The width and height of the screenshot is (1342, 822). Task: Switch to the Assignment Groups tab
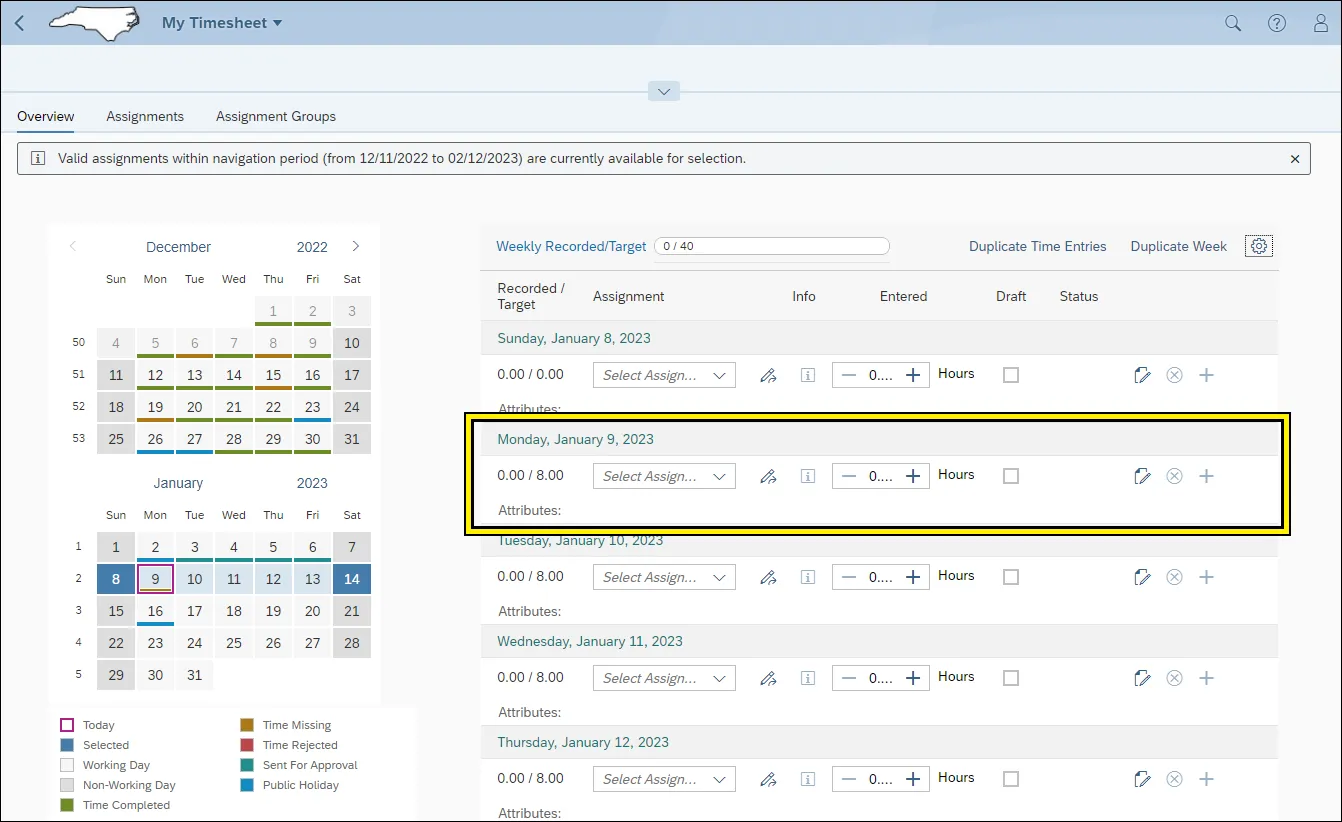[x=276, y=116]
